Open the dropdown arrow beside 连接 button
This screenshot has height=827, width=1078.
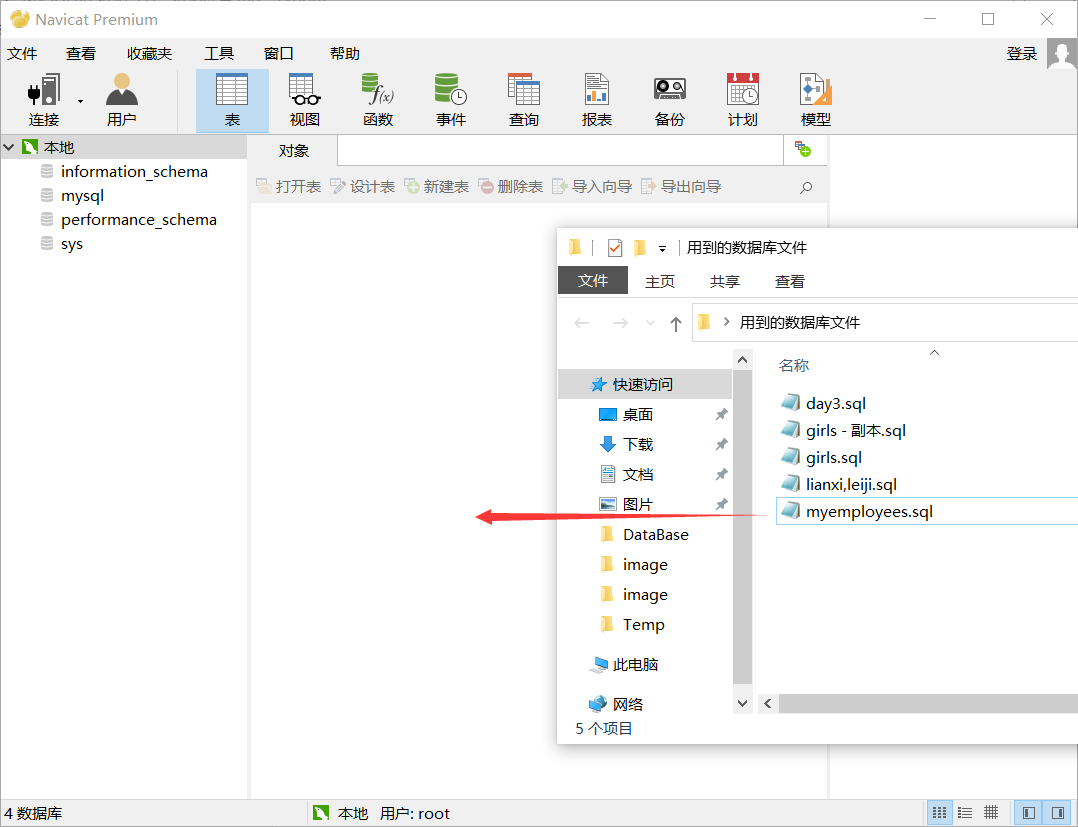click(x=80, y=101)
